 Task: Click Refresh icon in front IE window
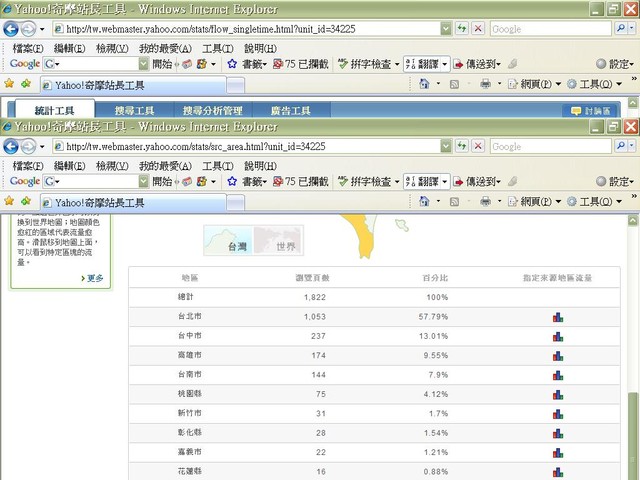tap(462, 146)
